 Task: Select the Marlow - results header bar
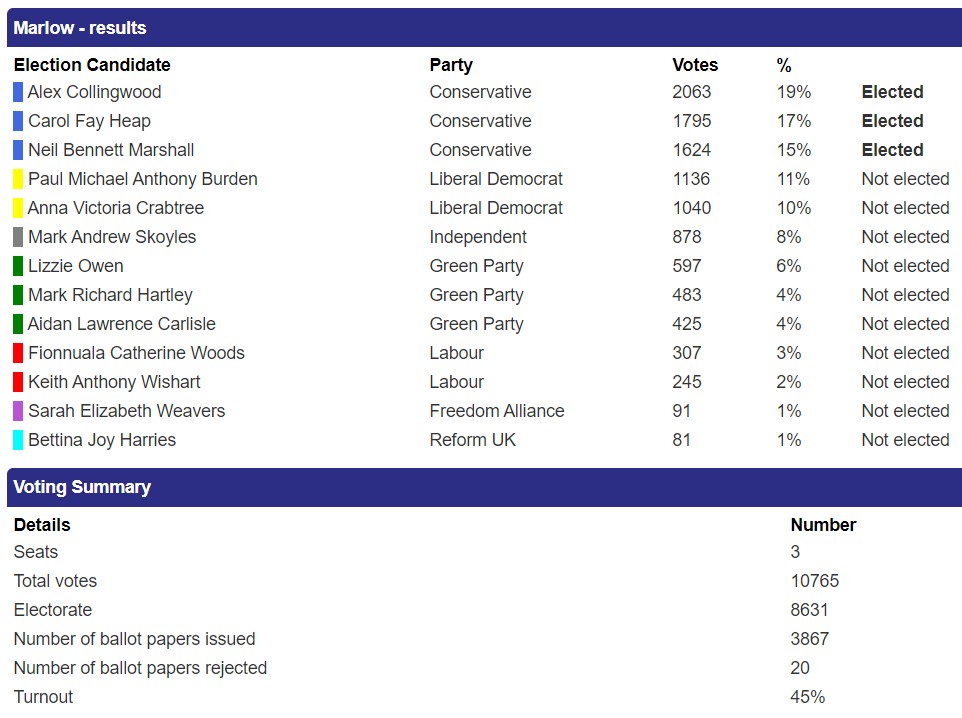pos(484,28)
